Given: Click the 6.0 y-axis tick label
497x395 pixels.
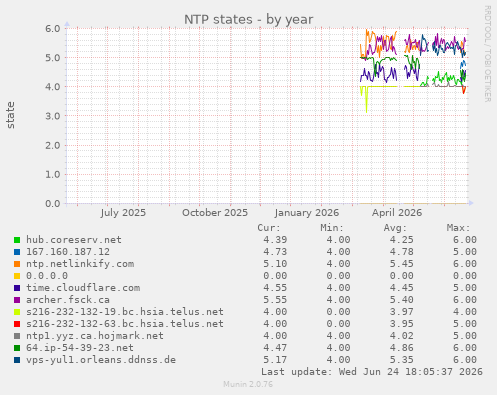Looking at the screenshot, I should pyautogui.click(x=53, y=28).
